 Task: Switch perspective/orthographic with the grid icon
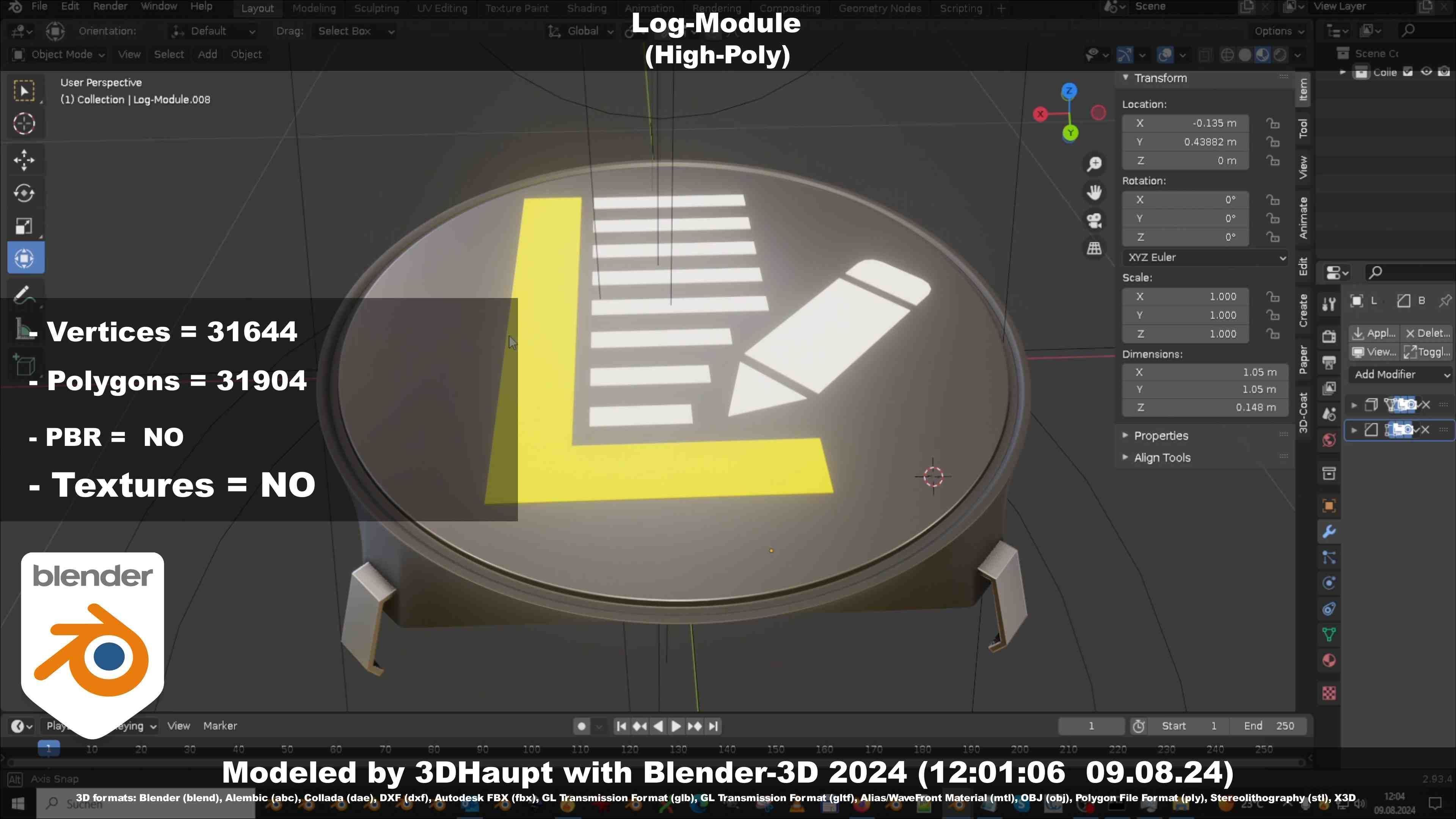pyautogui.click(x=1095, y=248)
